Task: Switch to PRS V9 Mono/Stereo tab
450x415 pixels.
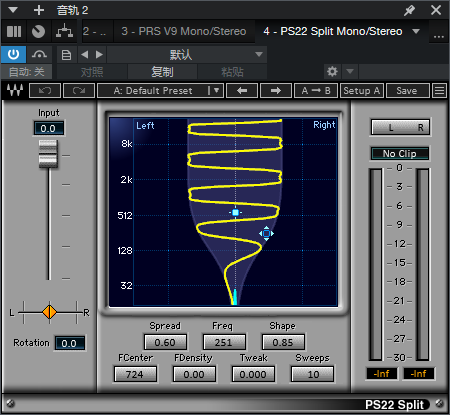Action: (184, 31)
